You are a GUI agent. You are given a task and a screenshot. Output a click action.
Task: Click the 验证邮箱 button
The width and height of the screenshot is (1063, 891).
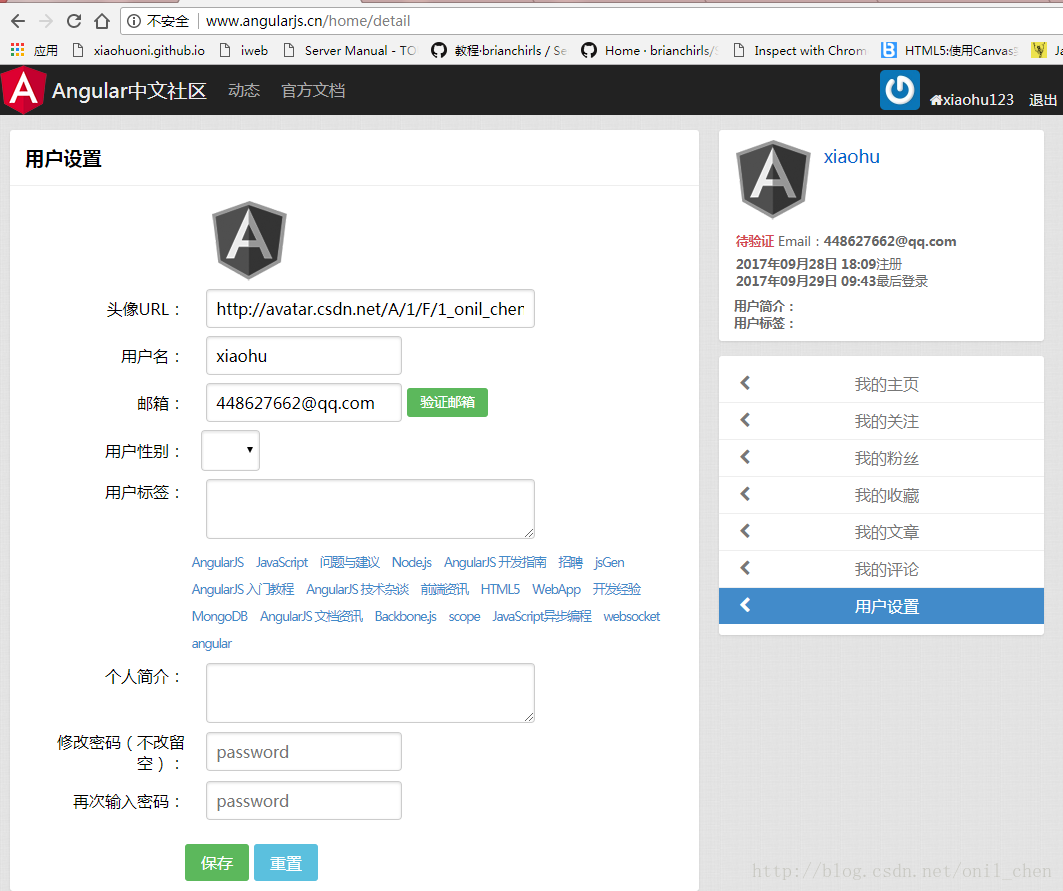click(447, 402)
